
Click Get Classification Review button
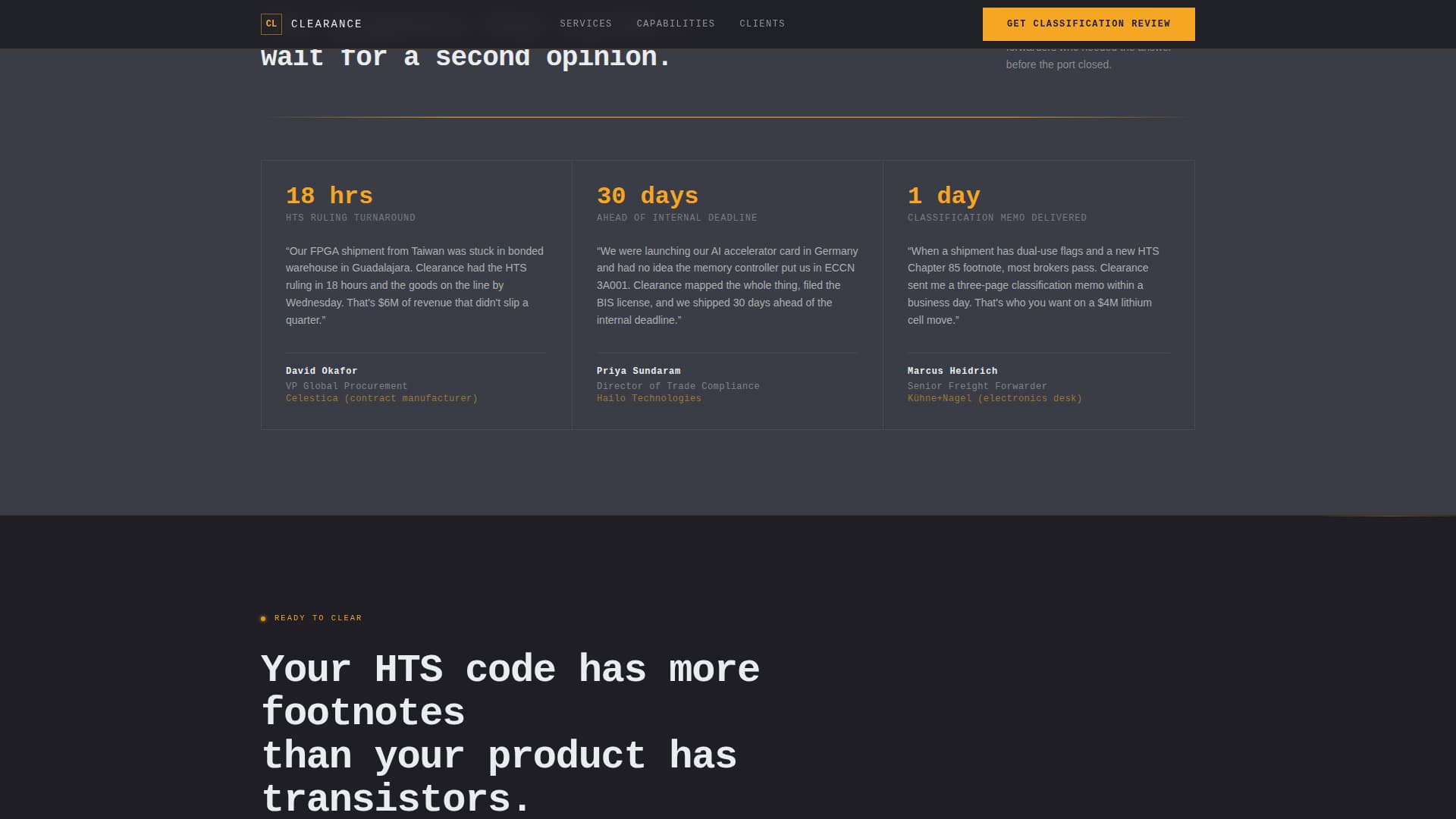click(1088, 24)
